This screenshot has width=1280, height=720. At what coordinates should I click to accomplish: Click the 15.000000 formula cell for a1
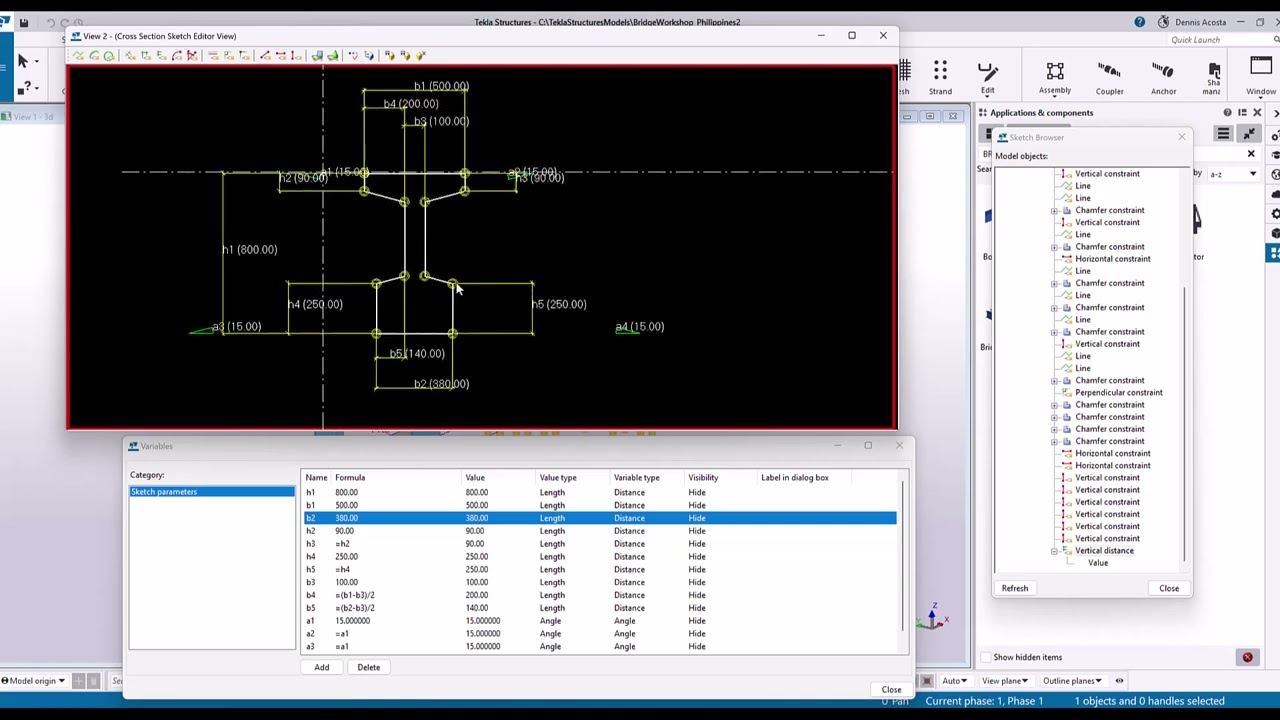coord(352,621)
